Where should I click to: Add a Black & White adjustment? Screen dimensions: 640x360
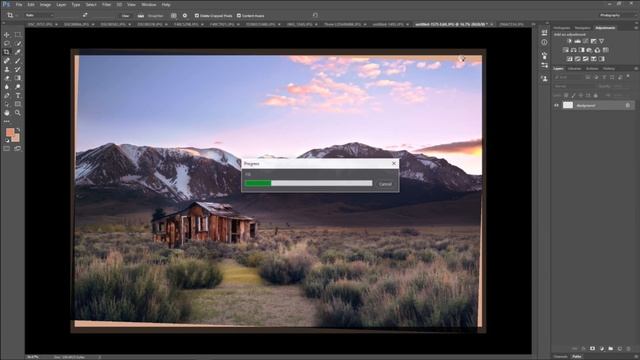tap(581, 50)
